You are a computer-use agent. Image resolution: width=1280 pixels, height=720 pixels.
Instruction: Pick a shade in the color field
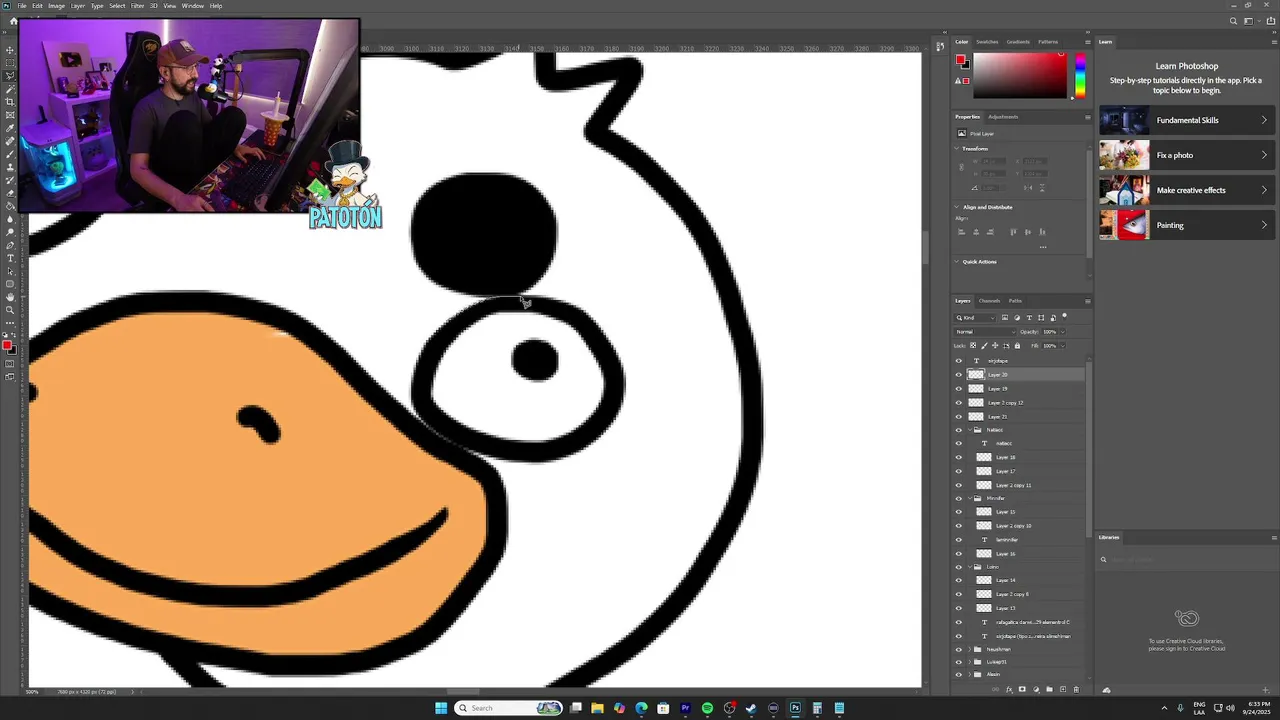[1020, 75]
